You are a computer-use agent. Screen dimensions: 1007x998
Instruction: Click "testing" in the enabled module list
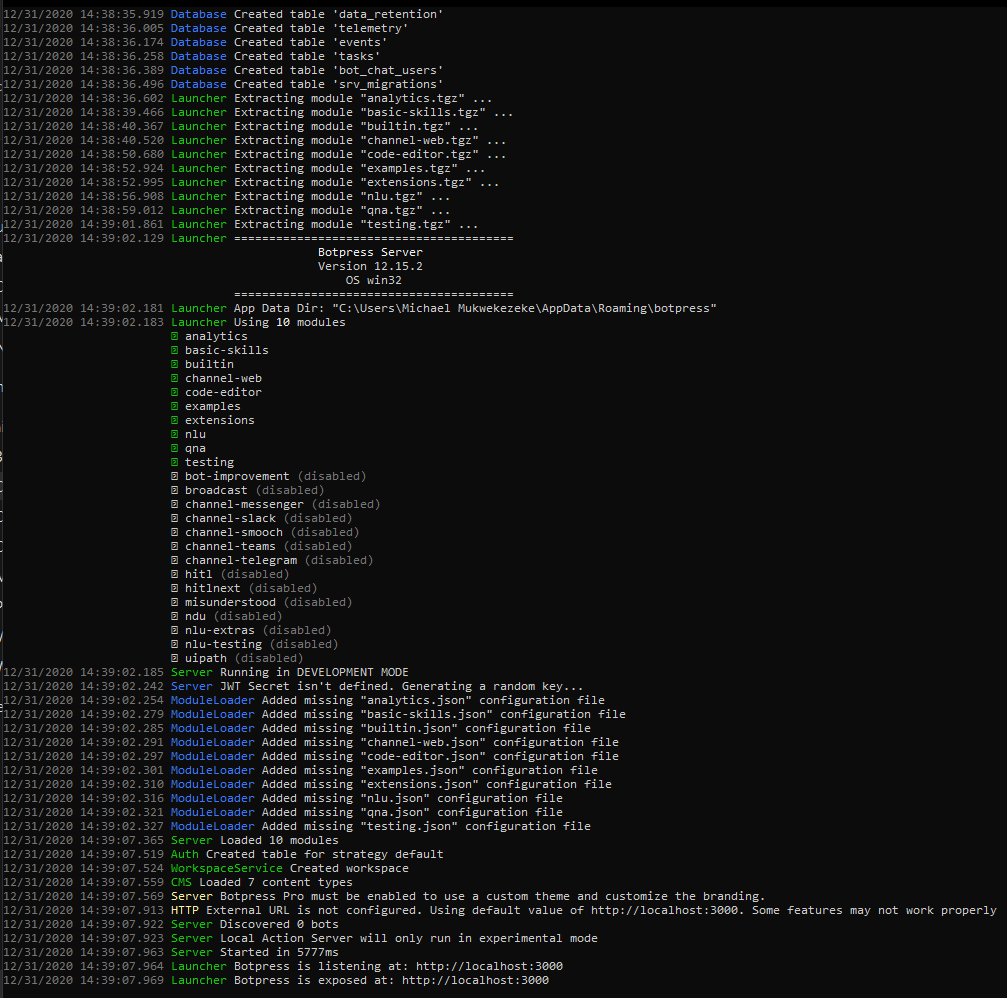click(209, 462)
